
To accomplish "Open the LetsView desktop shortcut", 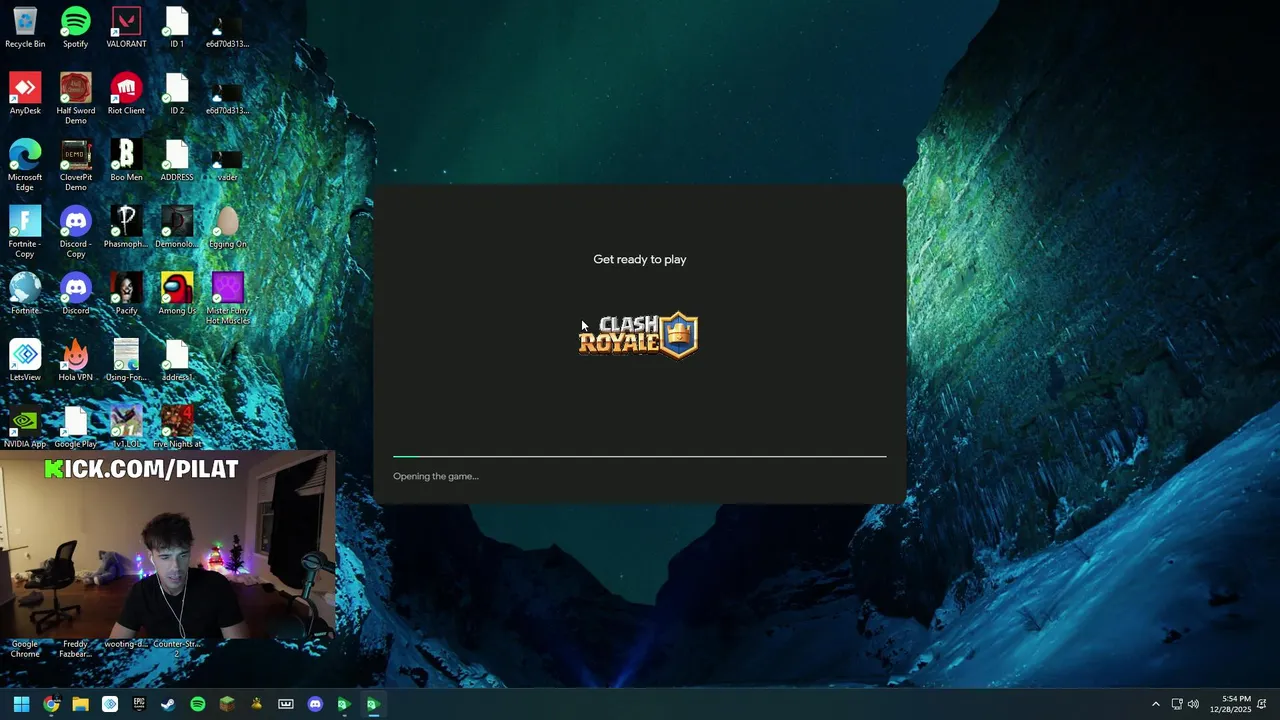I will click(25, 361).
